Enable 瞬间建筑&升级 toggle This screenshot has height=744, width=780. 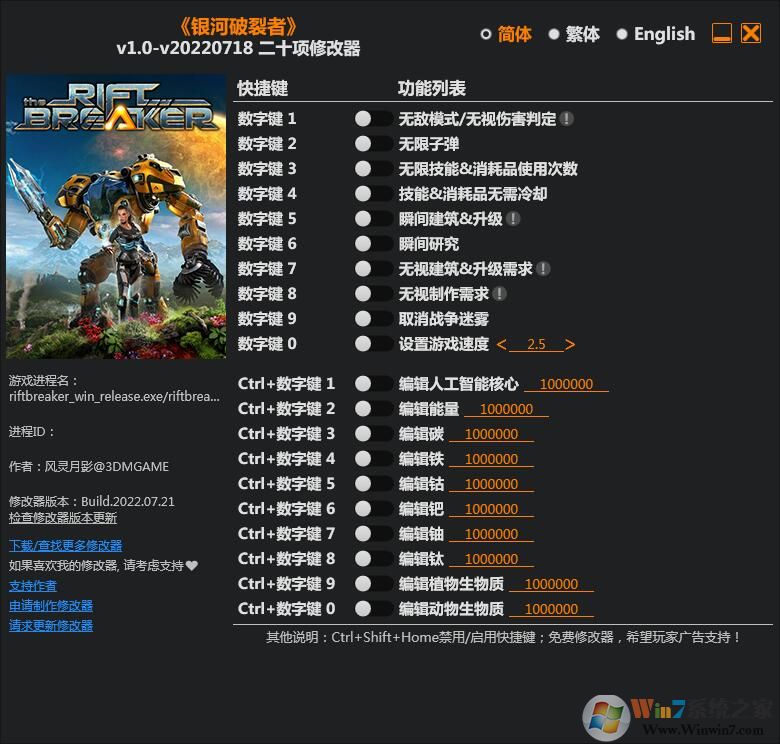(x=374, y=218)
